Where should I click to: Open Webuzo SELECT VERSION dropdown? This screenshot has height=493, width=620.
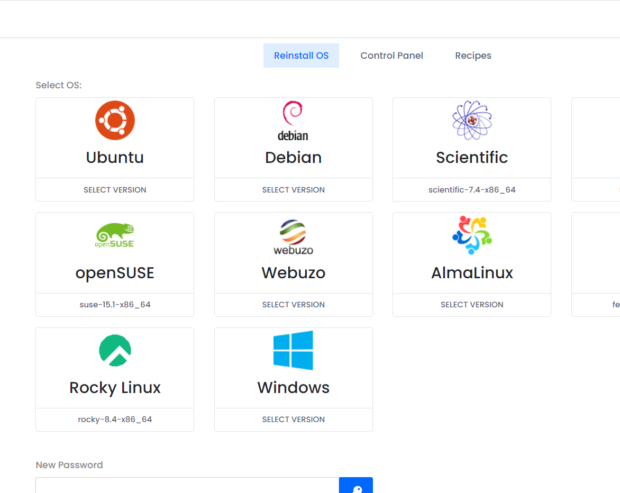click(293, 305)
